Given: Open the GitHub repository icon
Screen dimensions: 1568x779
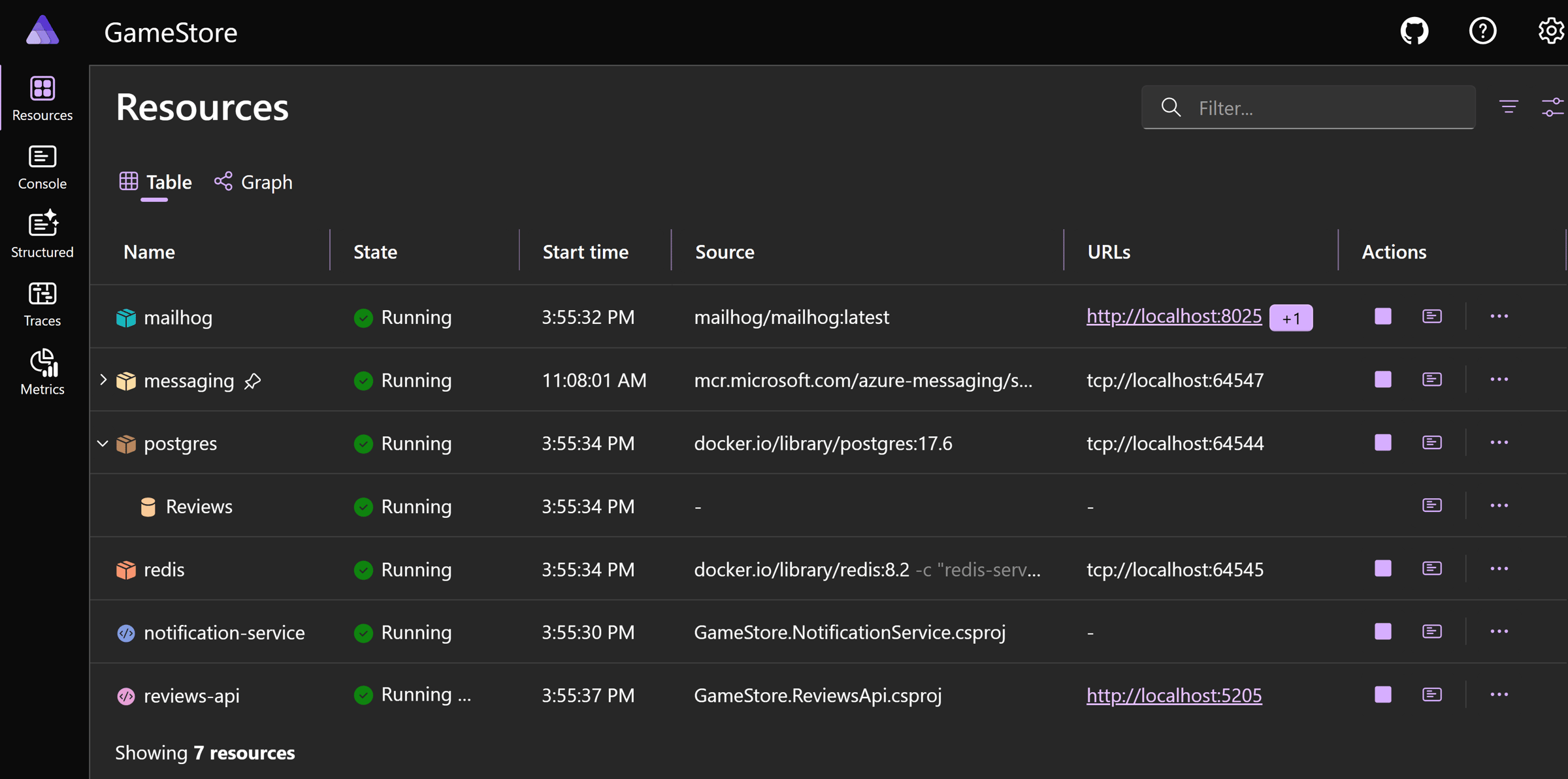Looking at the screenshot, I should point(1414,31).
